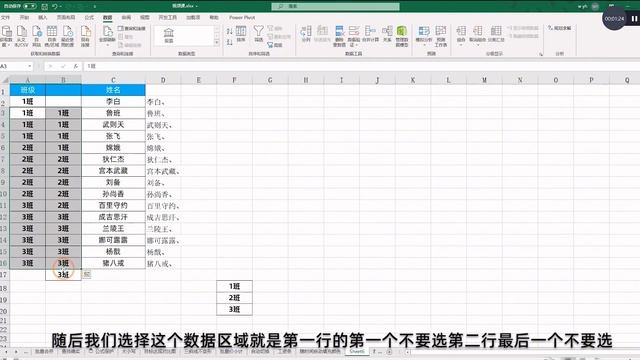Switch to the 页面布局 ribbon tab
640x360 pixels.
(66, 18)
